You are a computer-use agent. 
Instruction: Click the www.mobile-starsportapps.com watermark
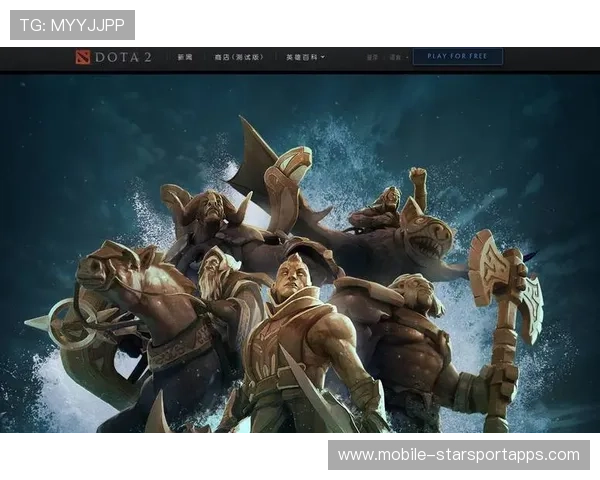click(459, 455)
